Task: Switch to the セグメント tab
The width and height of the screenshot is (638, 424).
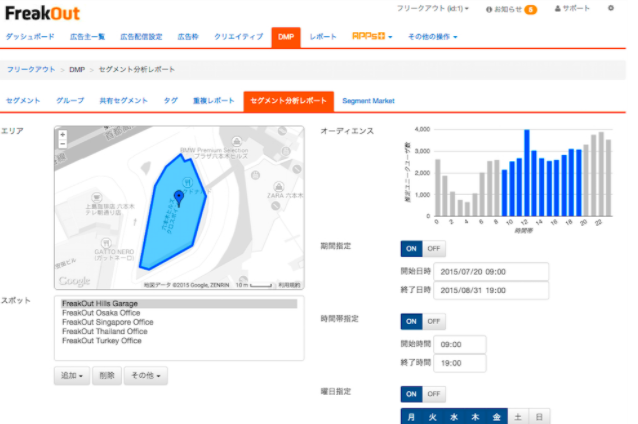Action: 23,101
